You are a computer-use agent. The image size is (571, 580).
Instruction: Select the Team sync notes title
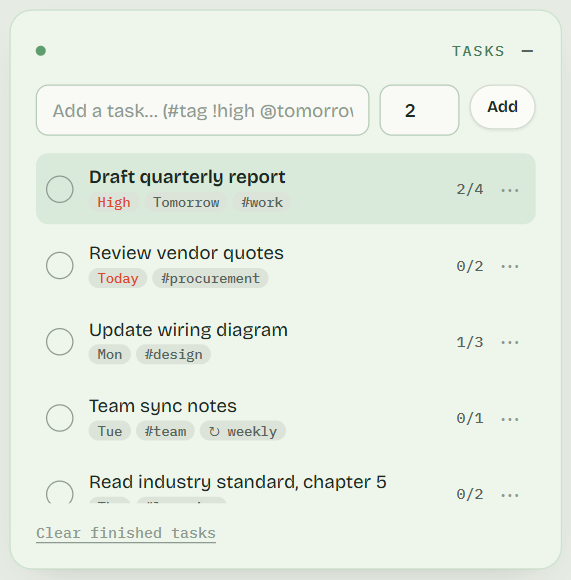[163, 406]
